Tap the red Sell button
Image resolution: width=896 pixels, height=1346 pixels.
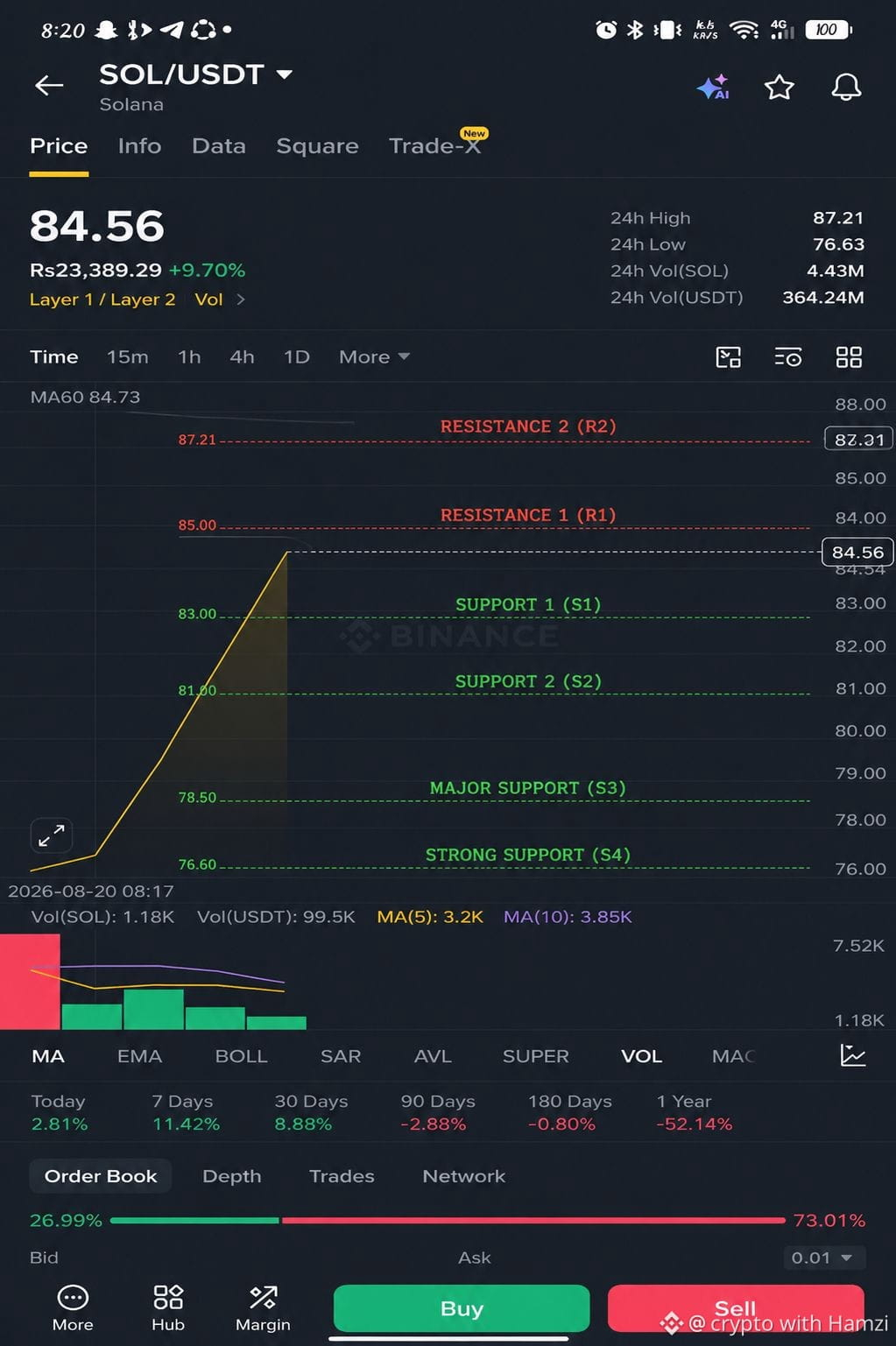736,1308
